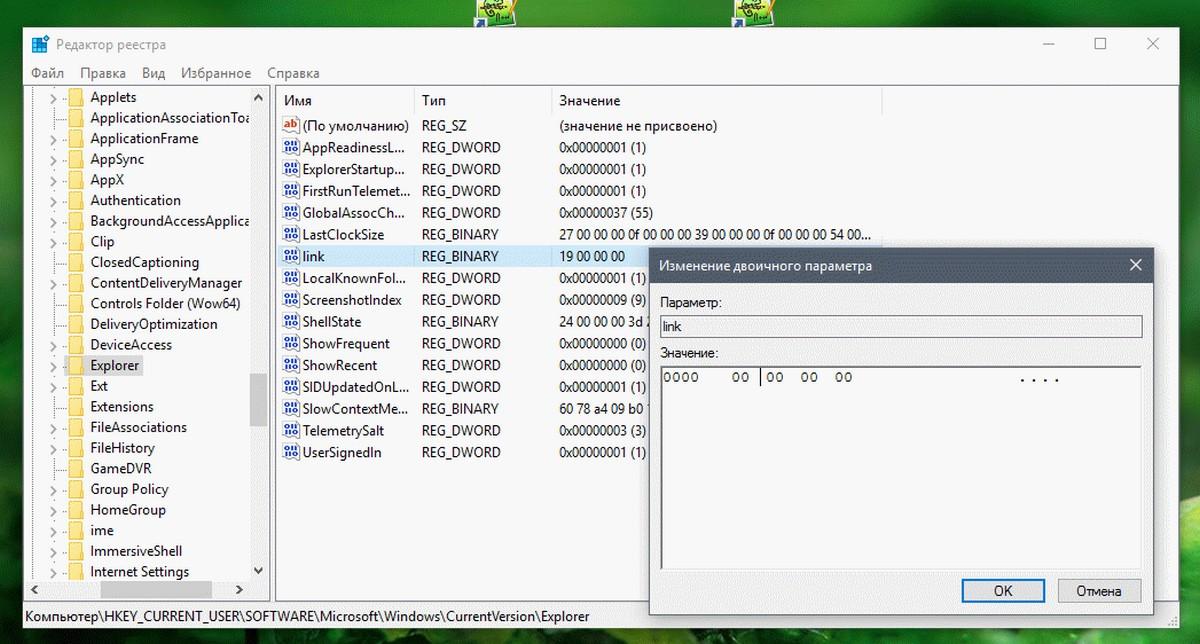Click the REG_SZ type cell
This screenshot has height=644, width=1200.
click(444, 126)
